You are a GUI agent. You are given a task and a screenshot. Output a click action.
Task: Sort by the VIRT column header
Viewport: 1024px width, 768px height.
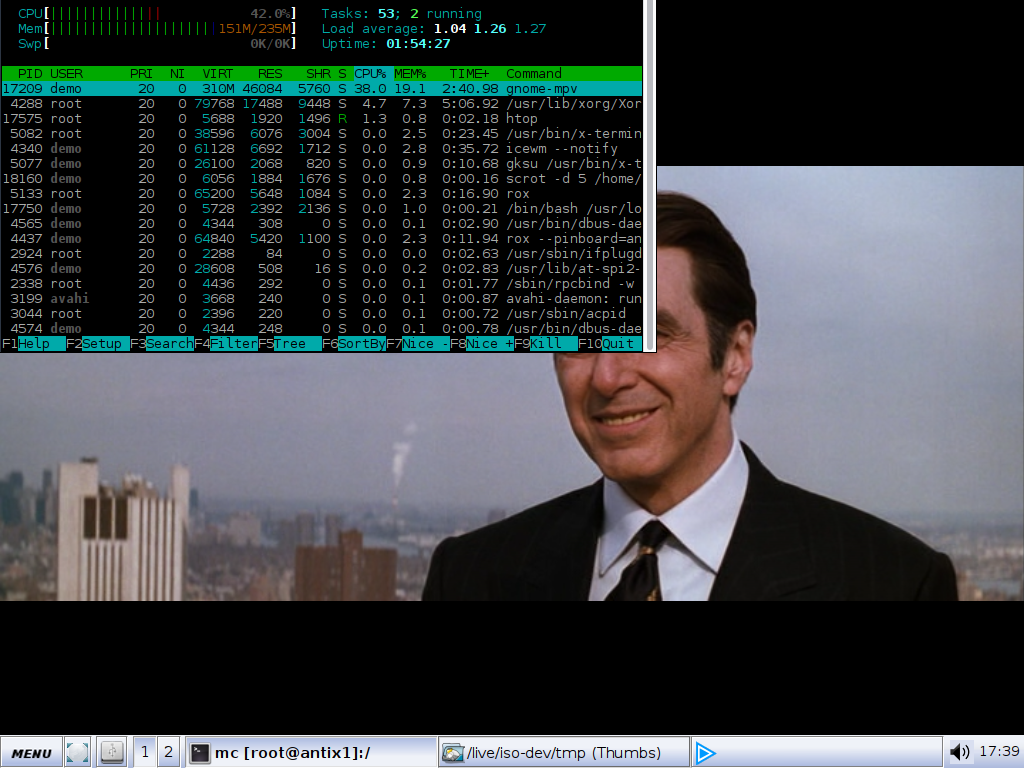pyautogui.click(x=218, y=74)
